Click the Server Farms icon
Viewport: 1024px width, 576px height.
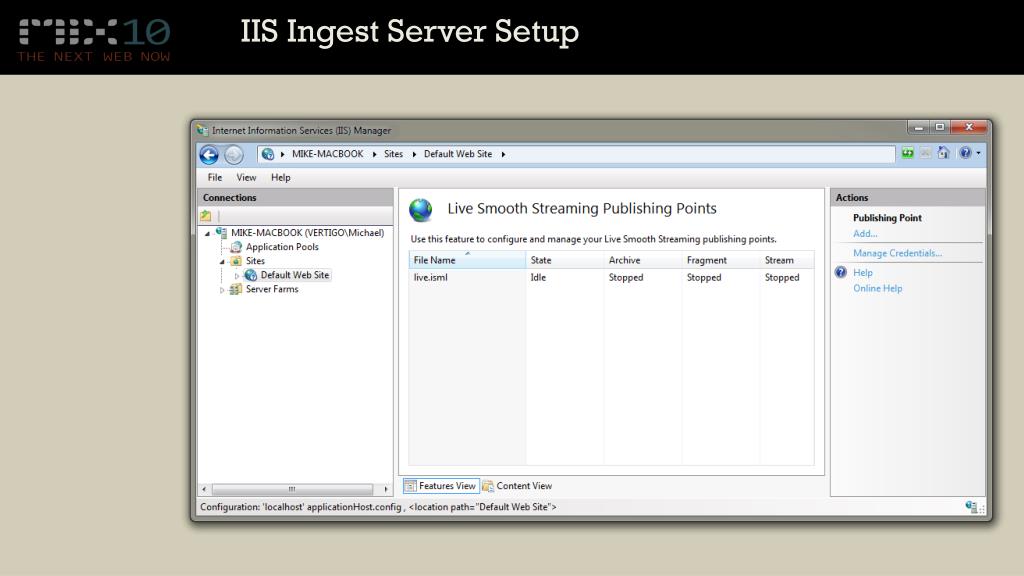tap(236, 289)
